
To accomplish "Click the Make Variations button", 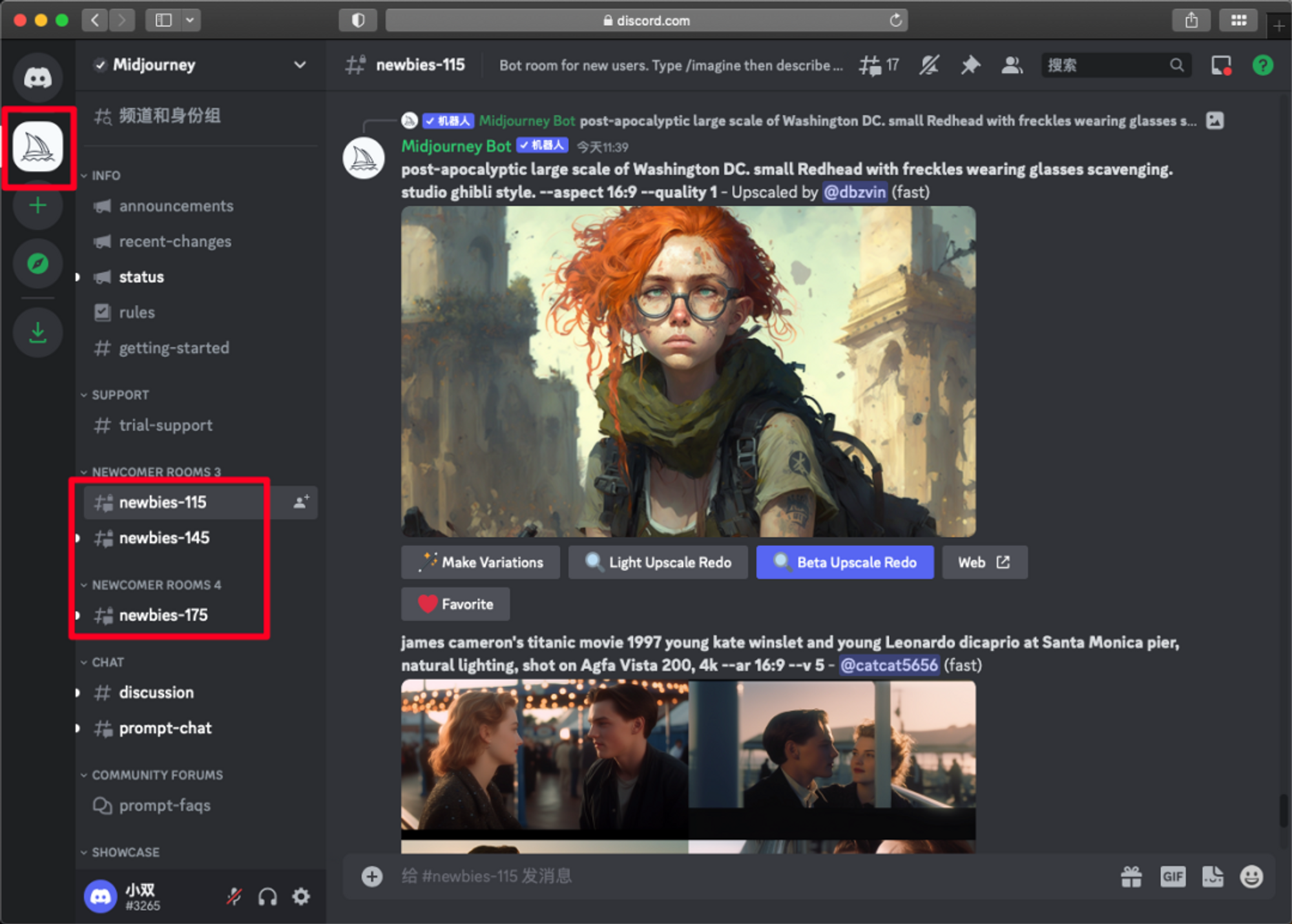I will [481, 562].
